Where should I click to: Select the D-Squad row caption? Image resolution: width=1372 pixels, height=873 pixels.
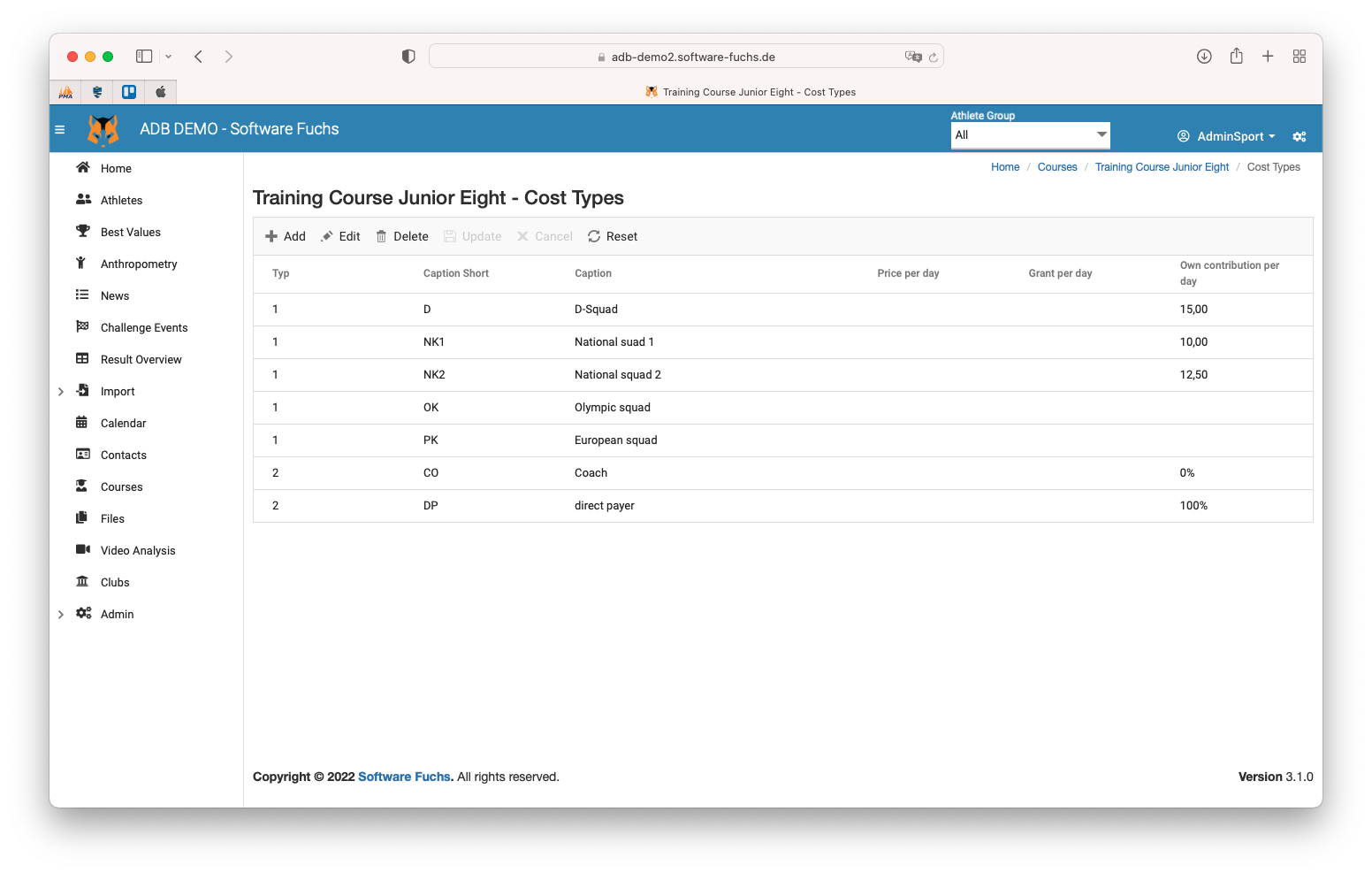point(596,310)
